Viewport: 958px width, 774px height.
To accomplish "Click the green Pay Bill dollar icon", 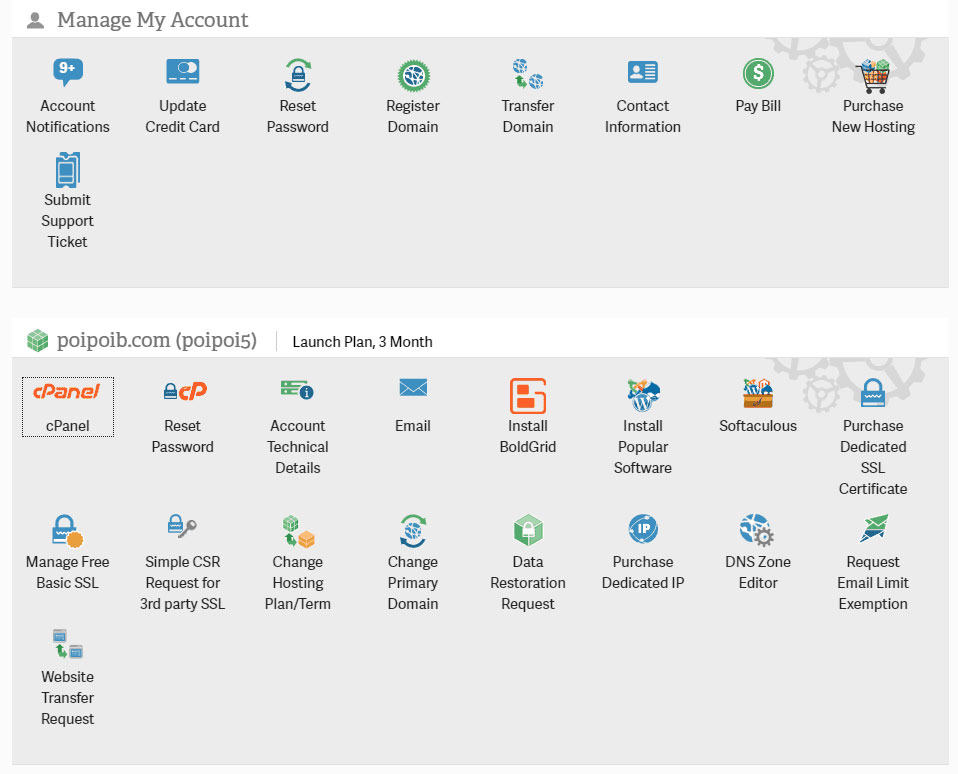I will click(x=758, y=73).
